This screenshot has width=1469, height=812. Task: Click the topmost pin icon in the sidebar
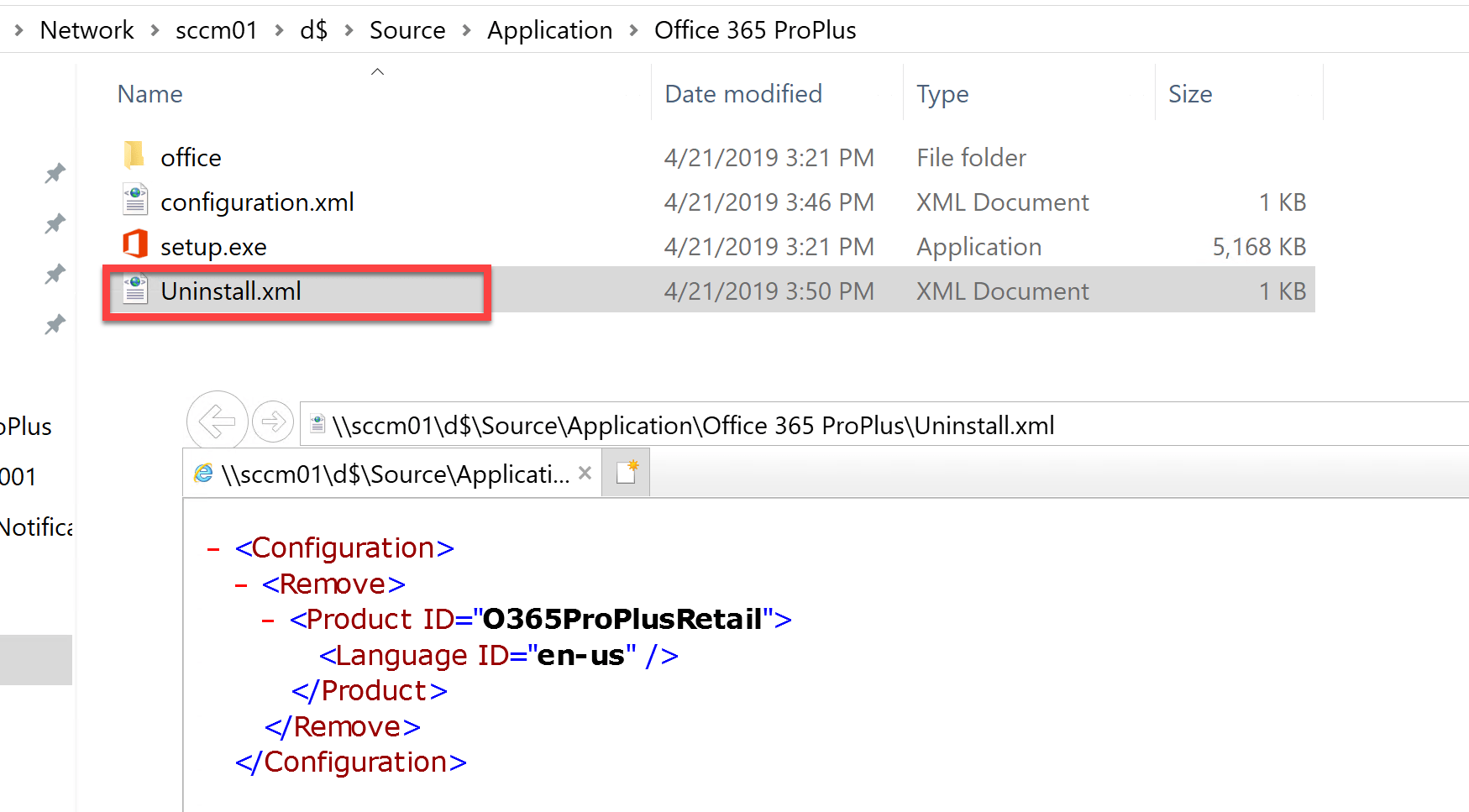coord(54,173)
